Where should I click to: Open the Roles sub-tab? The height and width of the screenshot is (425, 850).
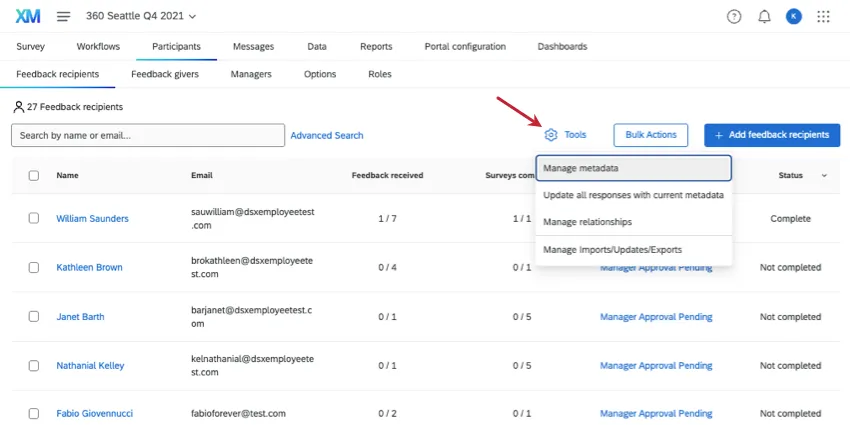379,74
